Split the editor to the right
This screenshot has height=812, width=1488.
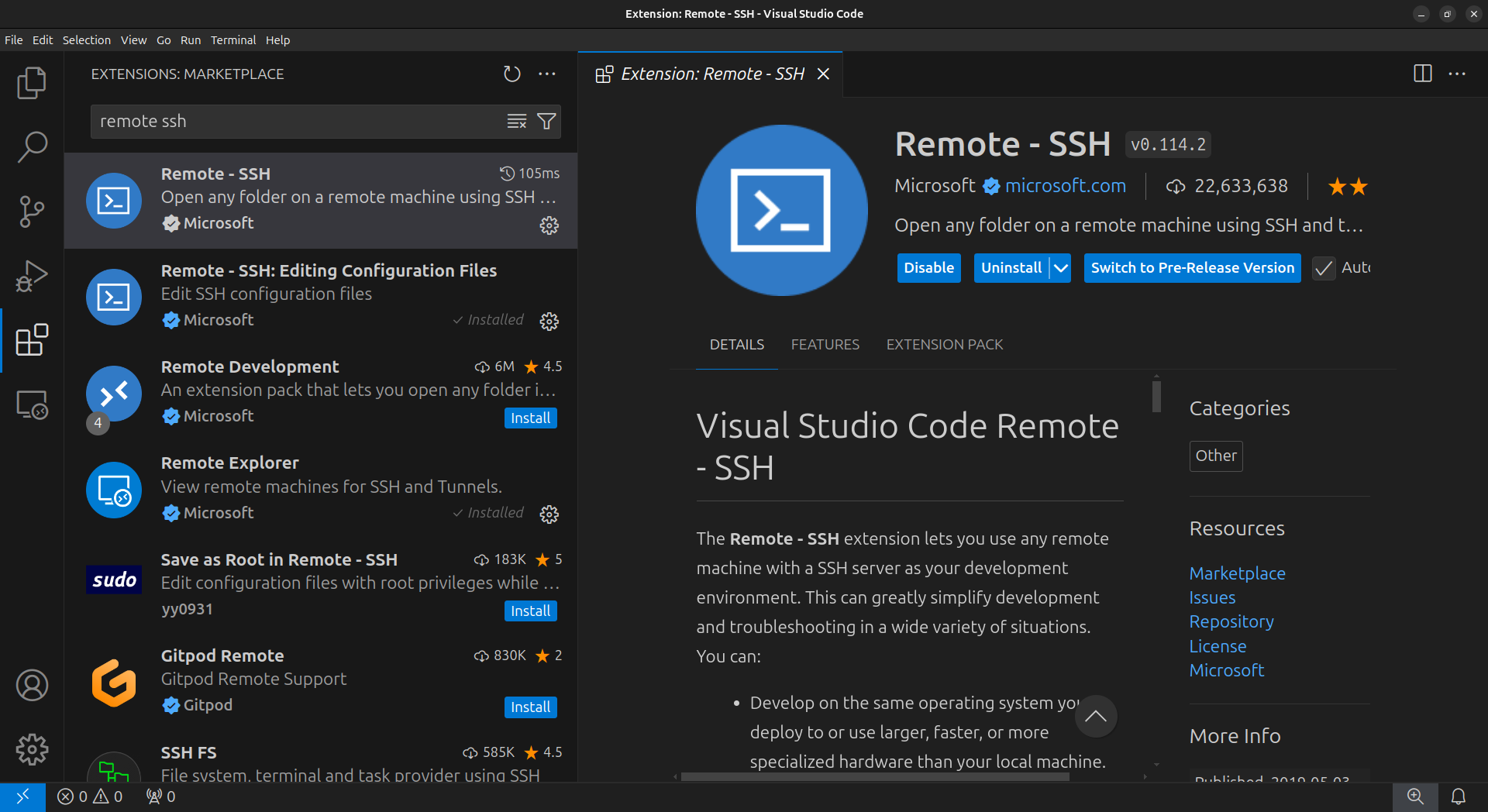[1422, 74]
